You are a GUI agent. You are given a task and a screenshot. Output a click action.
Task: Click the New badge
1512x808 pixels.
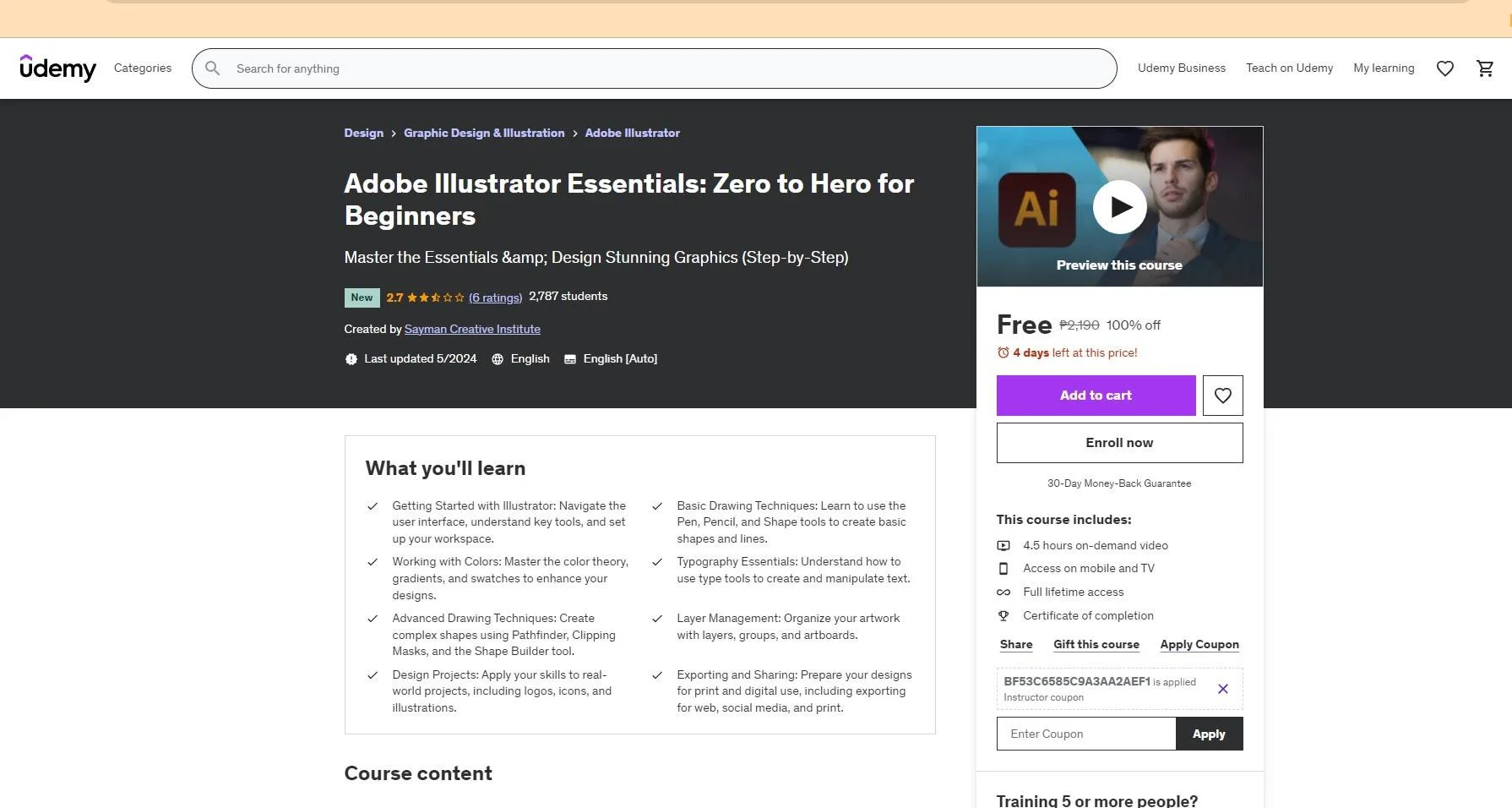click(362, 298)
